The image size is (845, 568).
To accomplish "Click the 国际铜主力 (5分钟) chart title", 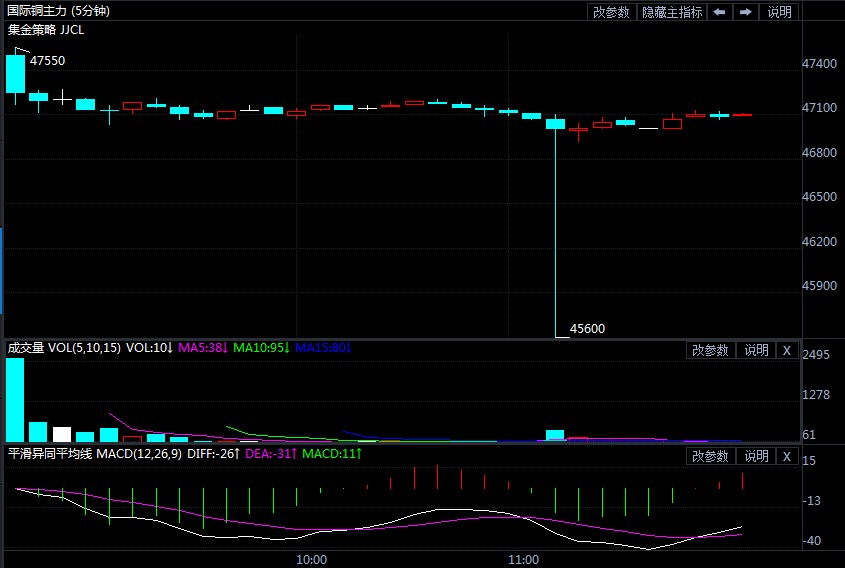I will 58,11.
